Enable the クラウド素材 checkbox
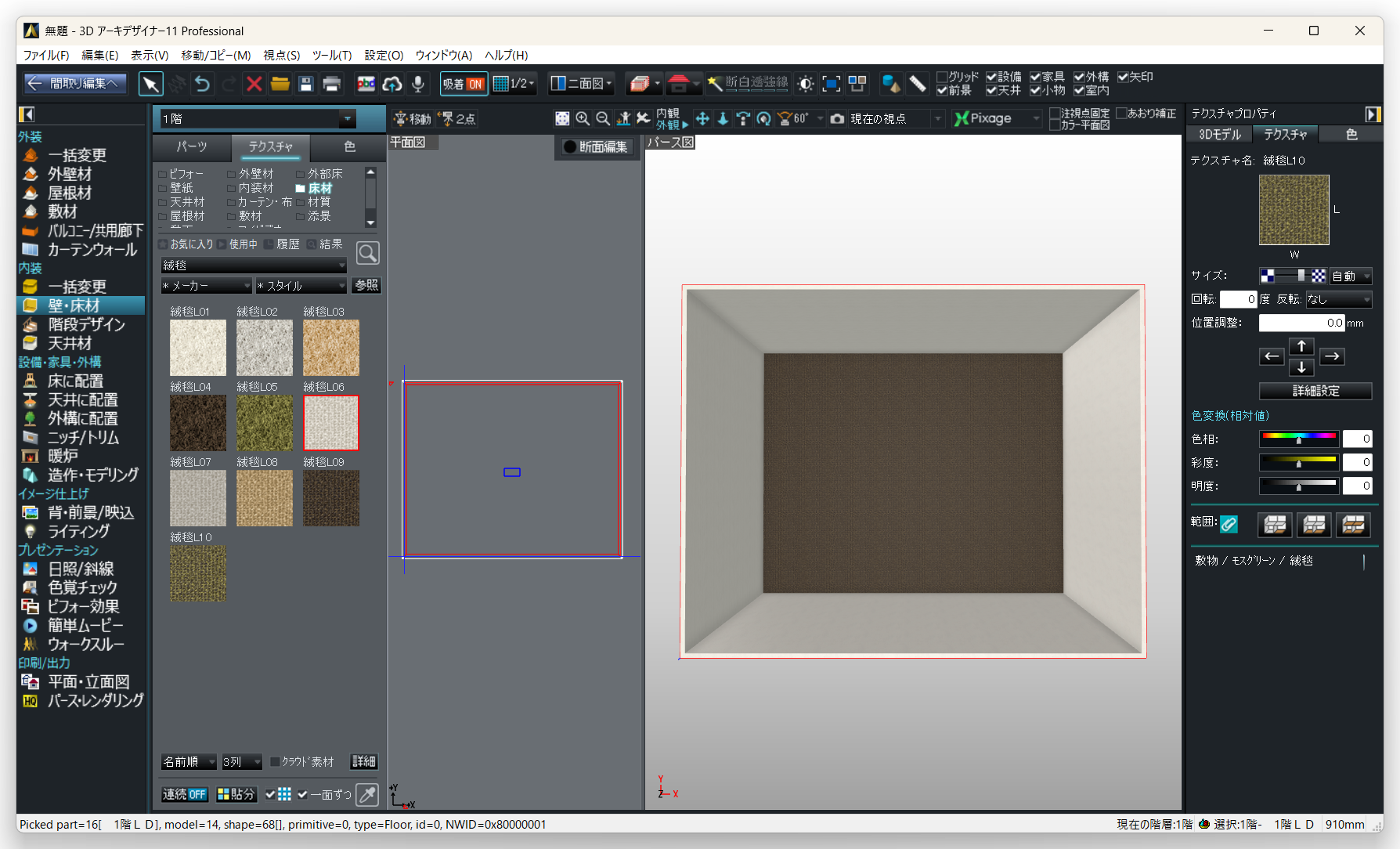The height and width of the screenshot is (849, 1400). 275,762
